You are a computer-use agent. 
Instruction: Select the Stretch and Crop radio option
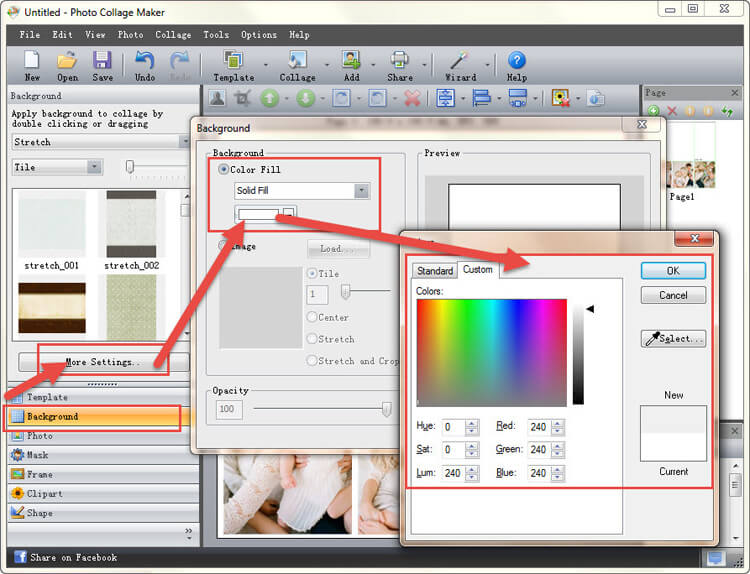click(x=312, y=361)
